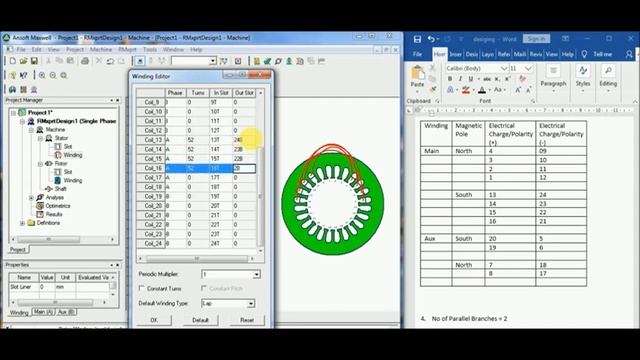This screenshot has height=360, width=640.
Task: Click the Tell me lightbulb icon in Word
Action: tap(584, 54)
